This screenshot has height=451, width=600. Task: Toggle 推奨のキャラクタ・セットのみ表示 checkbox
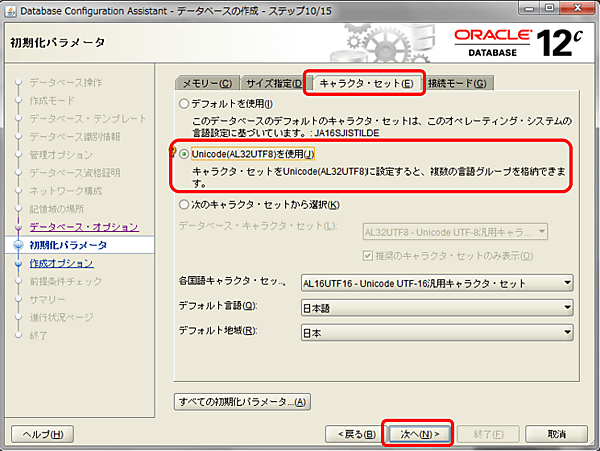(x=368, y=256)
